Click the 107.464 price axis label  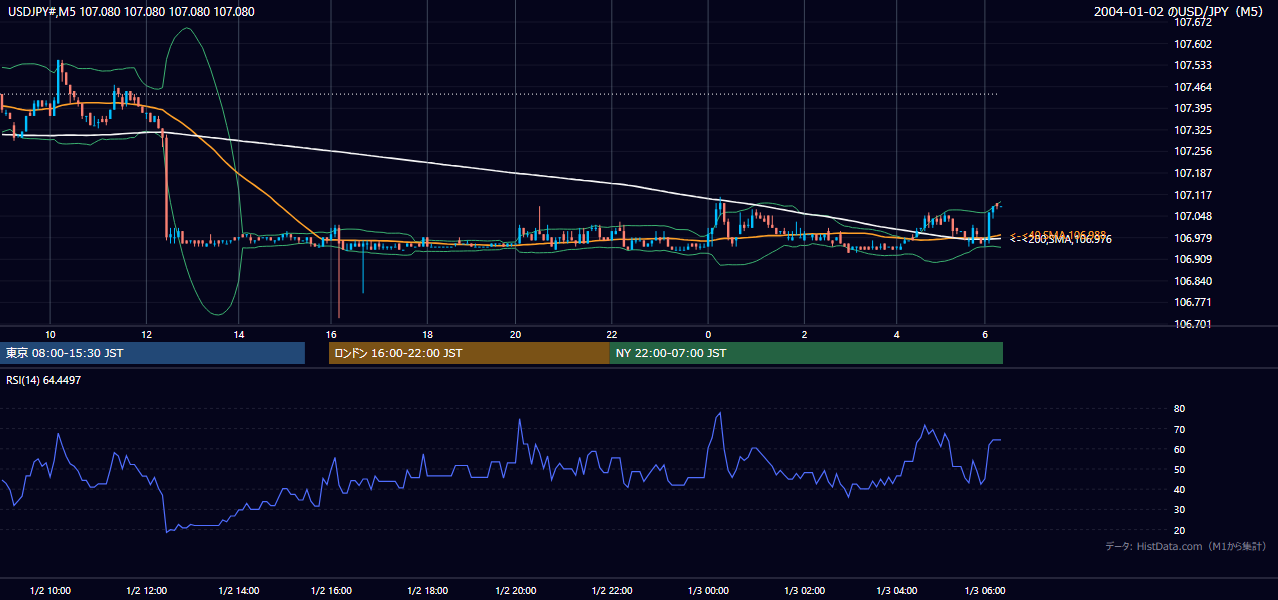tap(1193, 87)
